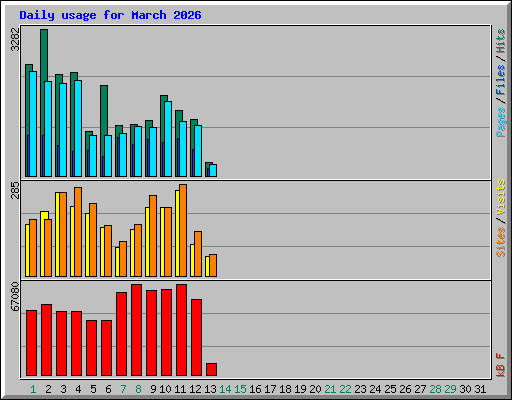Select the red KB bar for day 13
Image resolution: width=512 pixels, height=400 pixels.
click(212, 369)
